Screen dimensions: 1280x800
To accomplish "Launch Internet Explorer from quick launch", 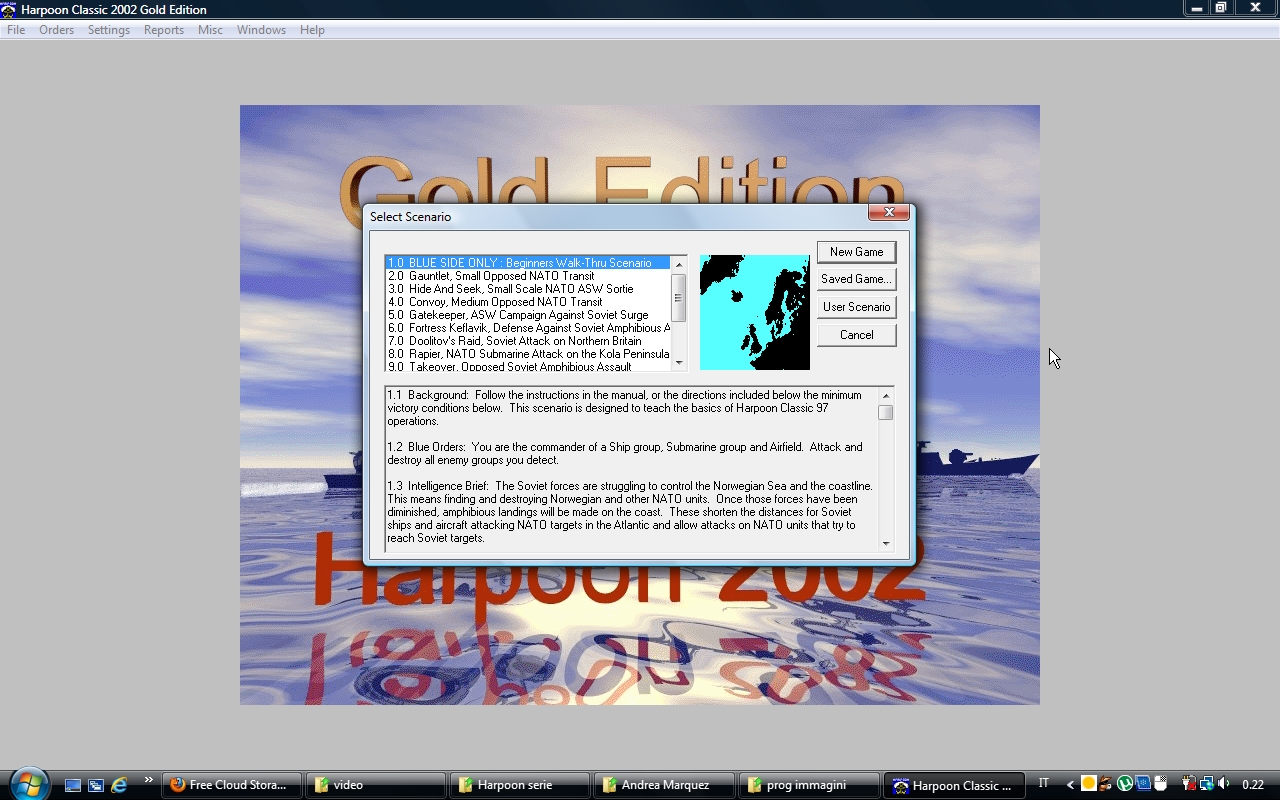I will point(119,785).
